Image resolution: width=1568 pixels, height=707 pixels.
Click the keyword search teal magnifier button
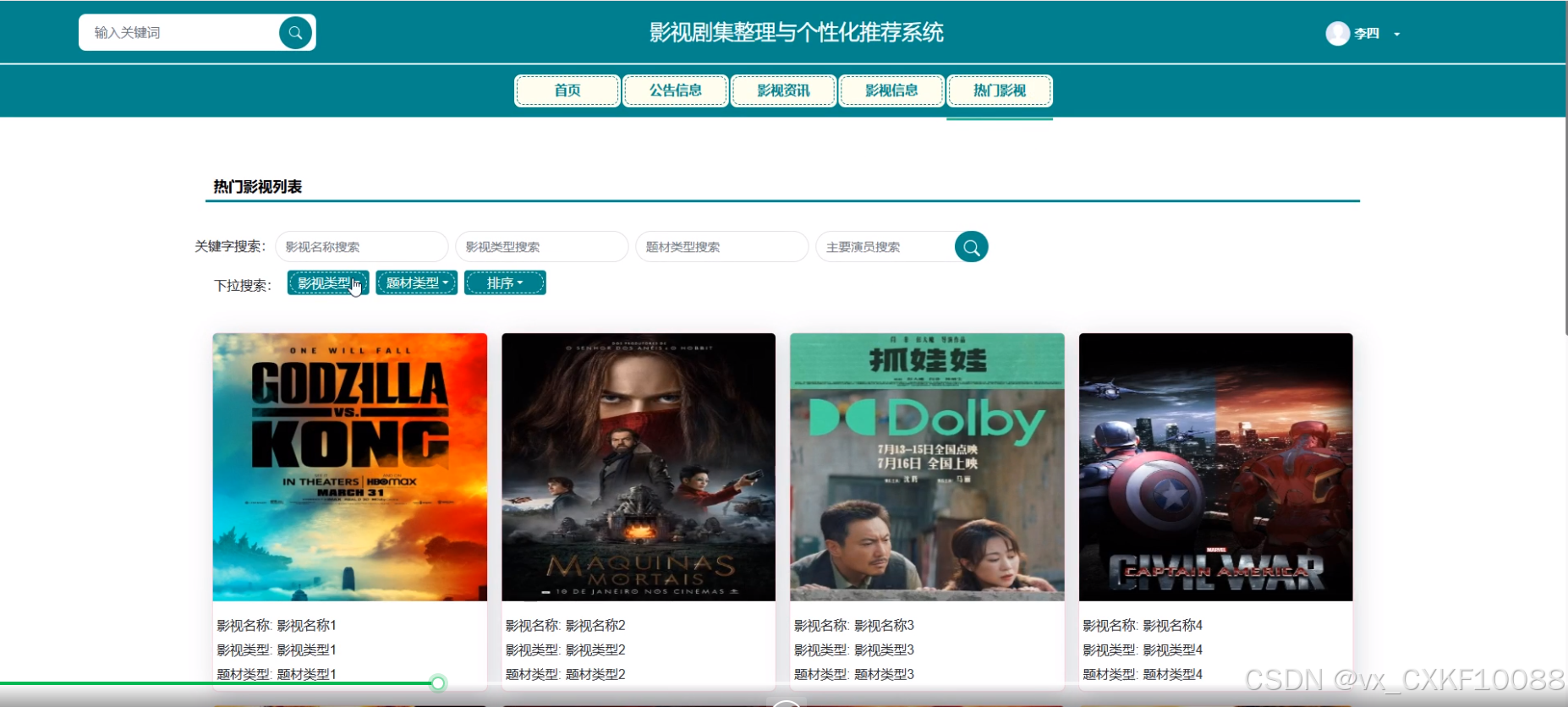tap(971, 247)
